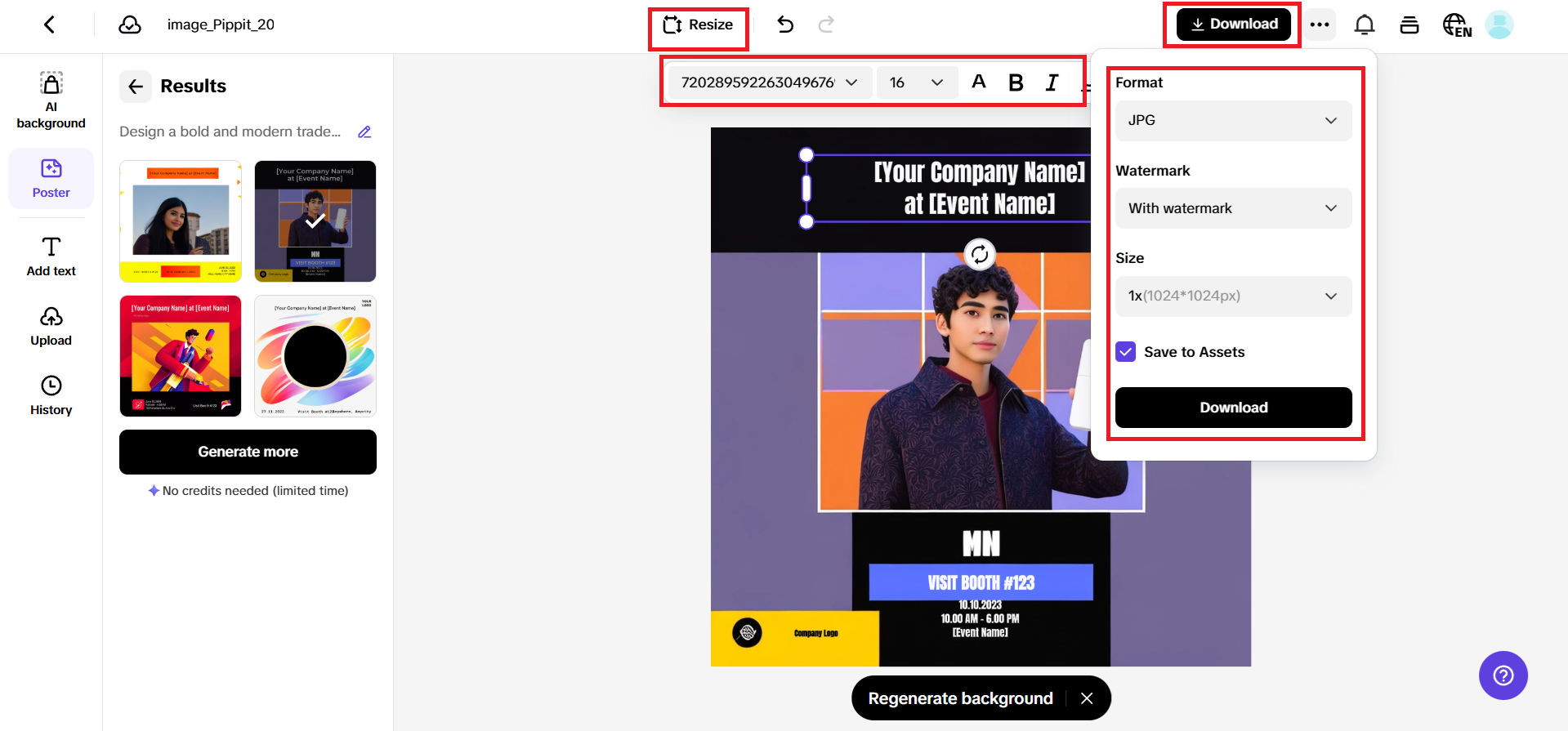Switch to the AI background tab
This screenshot has width=1568, height=731.
[51, 100]
